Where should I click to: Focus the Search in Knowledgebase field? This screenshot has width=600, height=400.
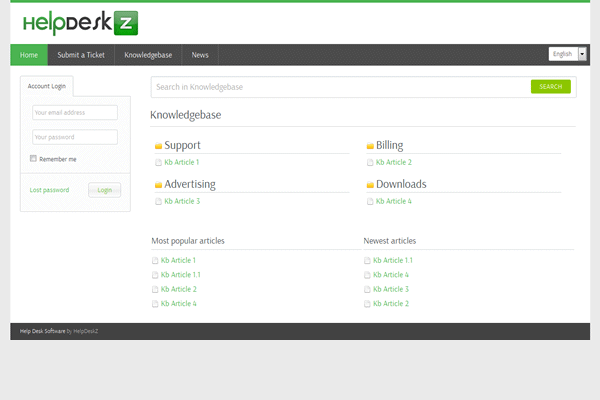pyautogui.click(x=340, y=87)
